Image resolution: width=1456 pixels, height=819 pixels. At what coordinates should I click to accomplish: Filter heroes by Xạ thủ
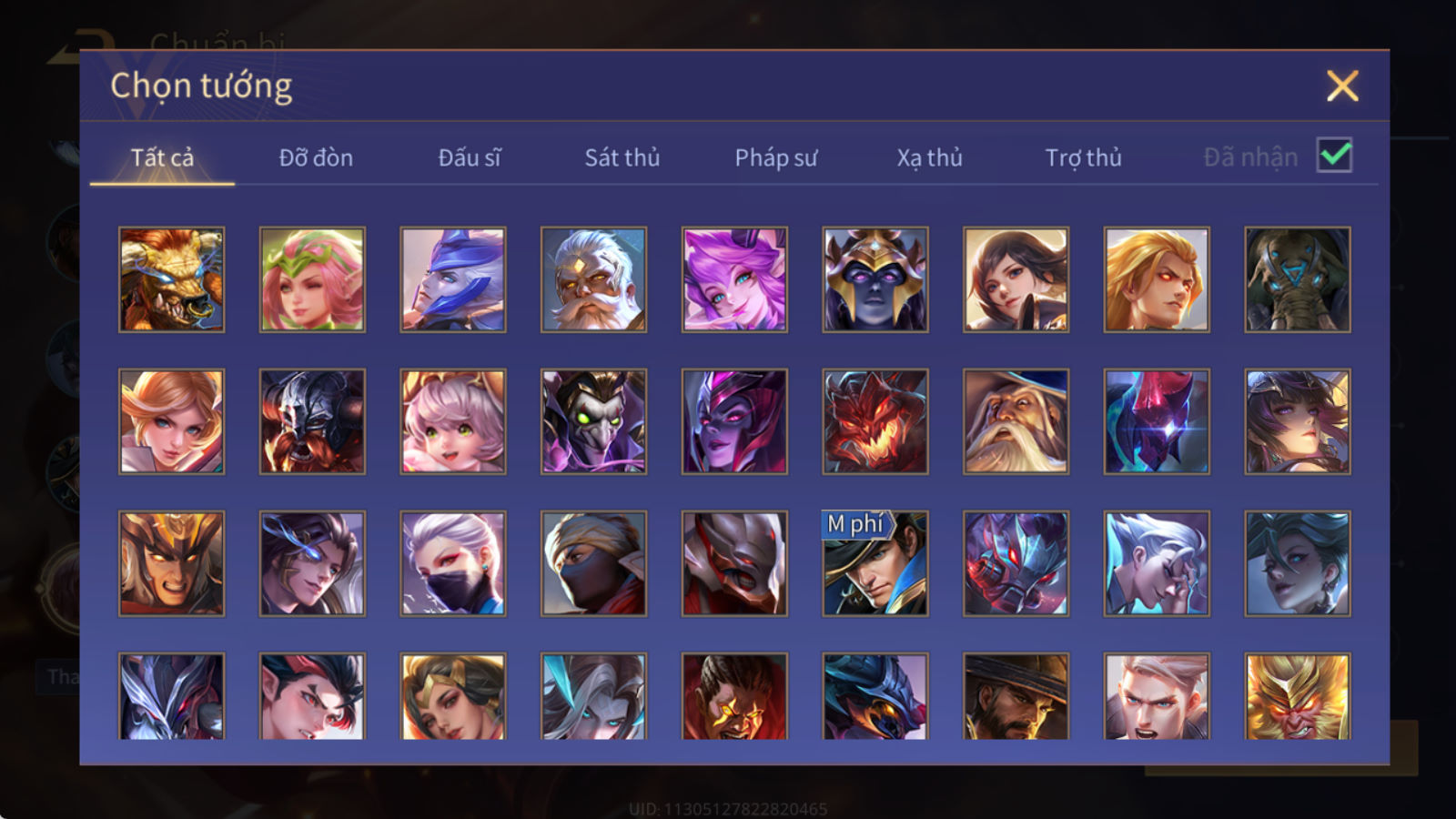point(929,157)
